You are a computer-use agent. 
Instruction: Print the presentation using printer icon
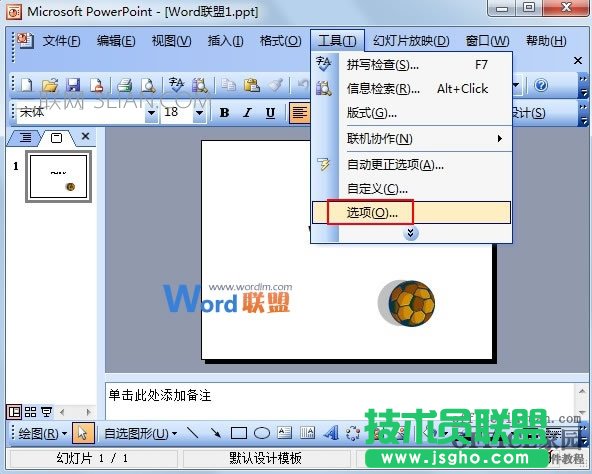point(125,85)
